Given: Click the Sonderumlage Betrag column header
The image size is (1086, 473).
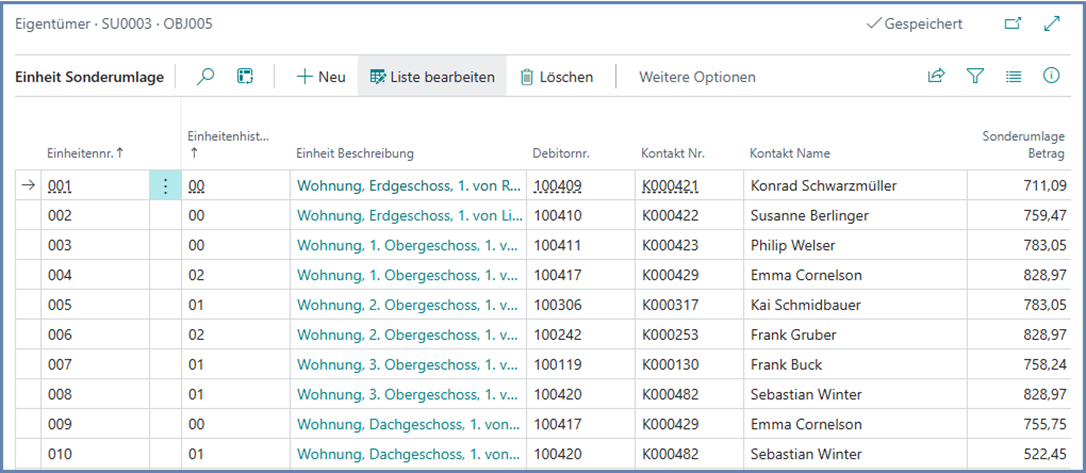Looking at the screenshot, I should tap(1023, 145).
